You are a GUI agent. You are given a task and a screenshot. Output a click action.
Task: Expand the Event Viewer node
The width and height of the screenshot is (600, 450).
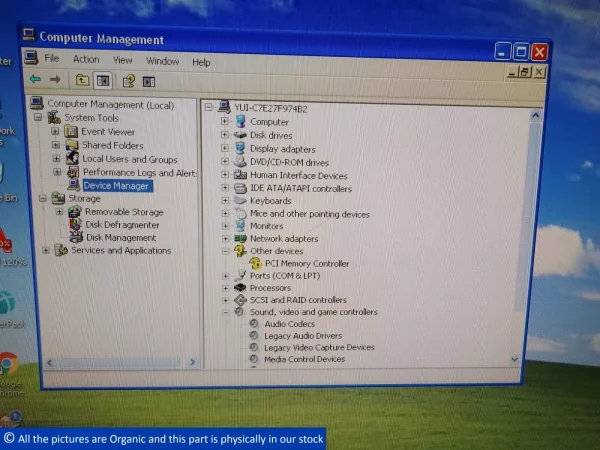[55, 131]
